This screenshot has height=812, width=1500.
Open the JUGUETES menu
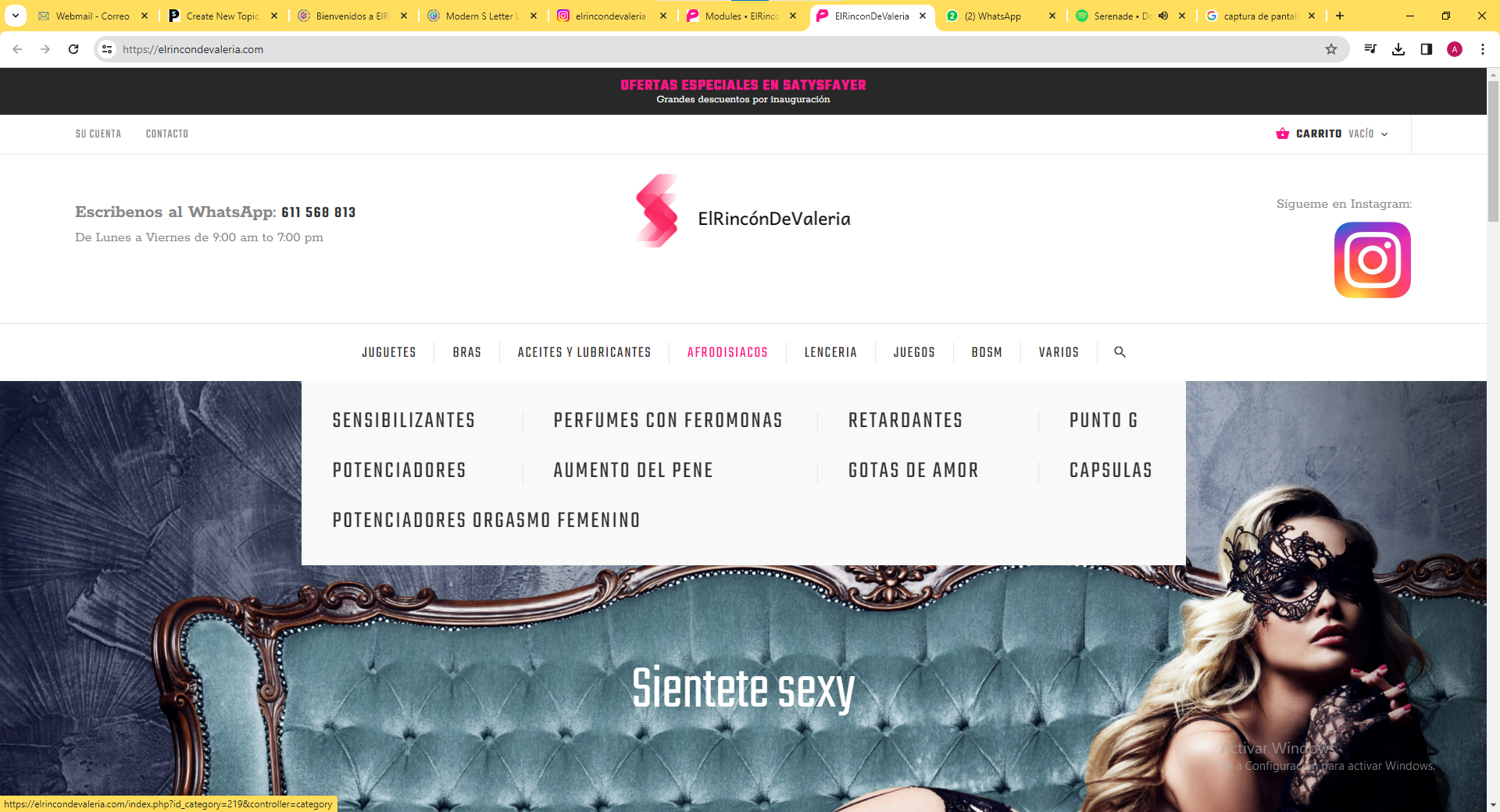pos(388,352)
